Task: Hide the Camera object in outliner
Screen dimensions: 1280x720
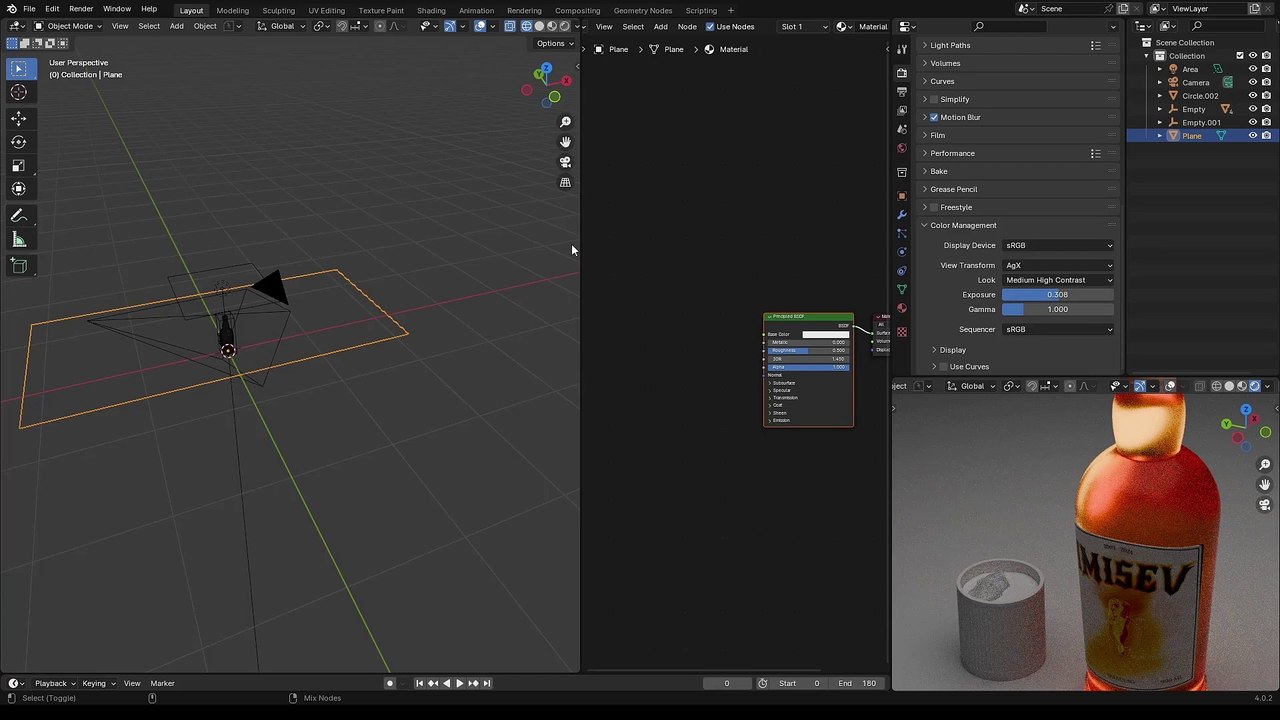Action: 1252,82
